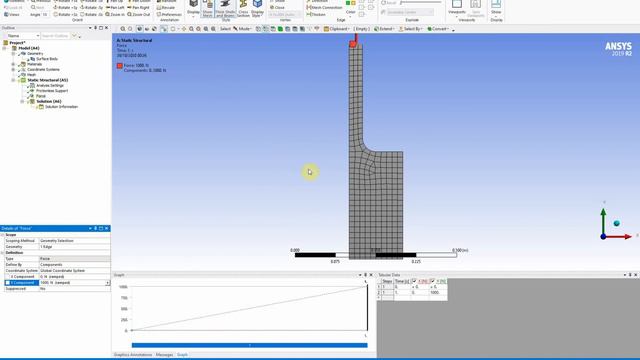Click the X Component value field
The height and width of the screenshot is (360, 640).
(74, 276)
